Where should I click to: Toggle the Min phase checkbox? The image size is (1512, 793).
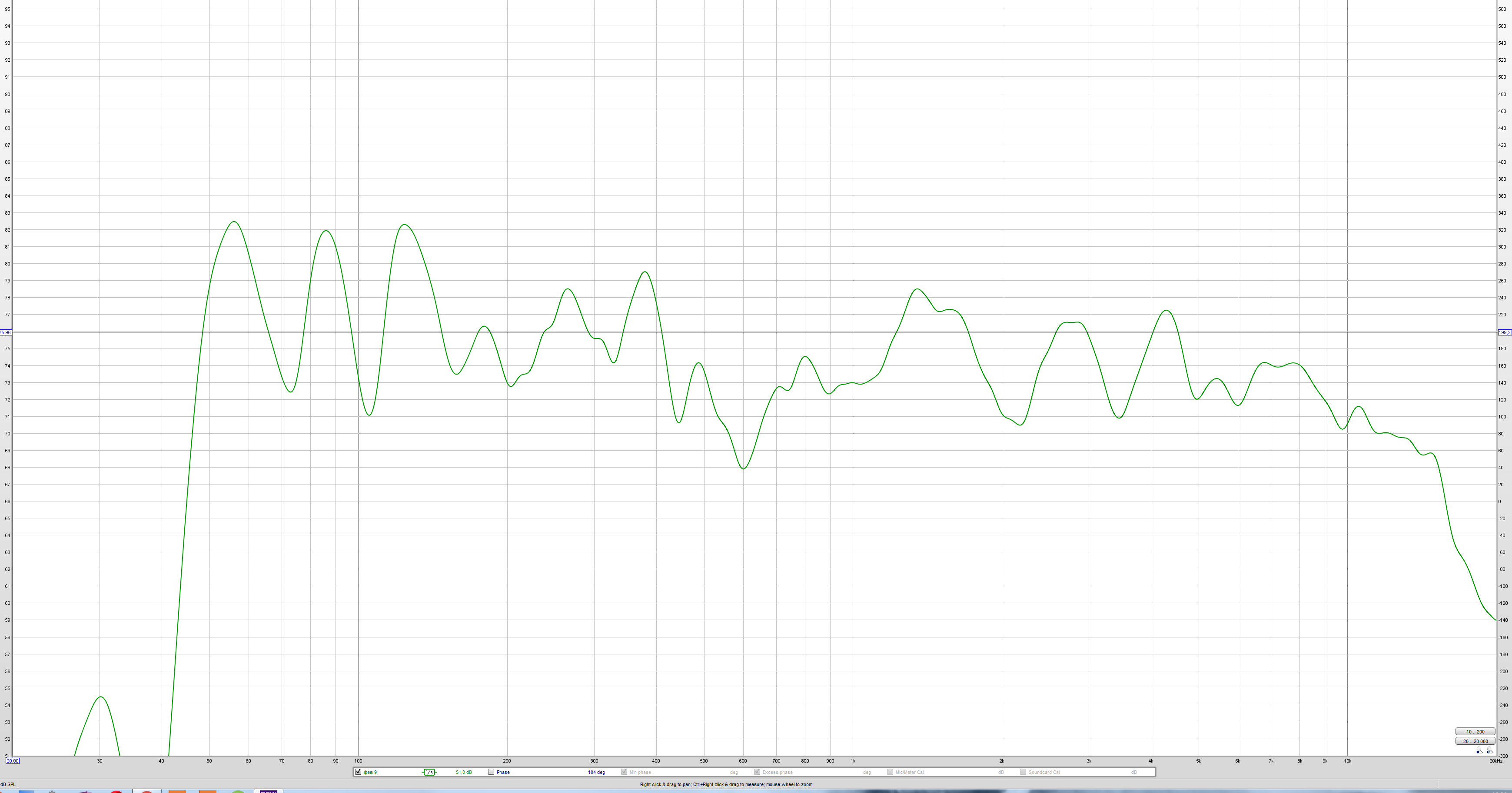click(x=624, y=772)
